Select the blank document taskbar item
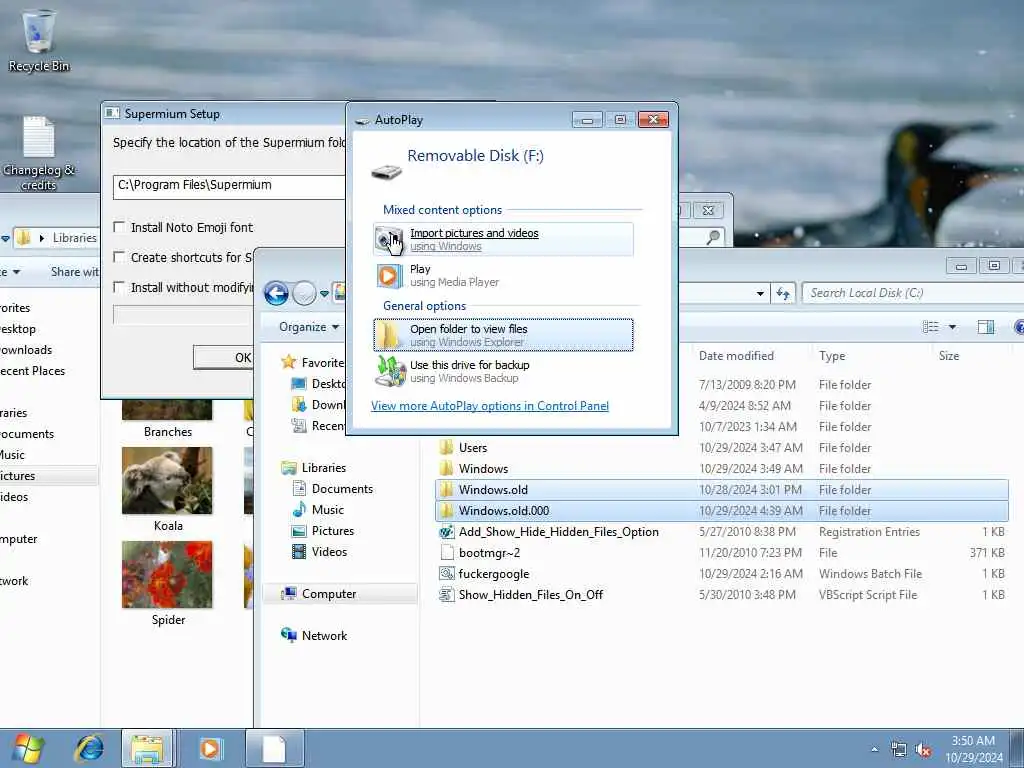 coord(274,748)
